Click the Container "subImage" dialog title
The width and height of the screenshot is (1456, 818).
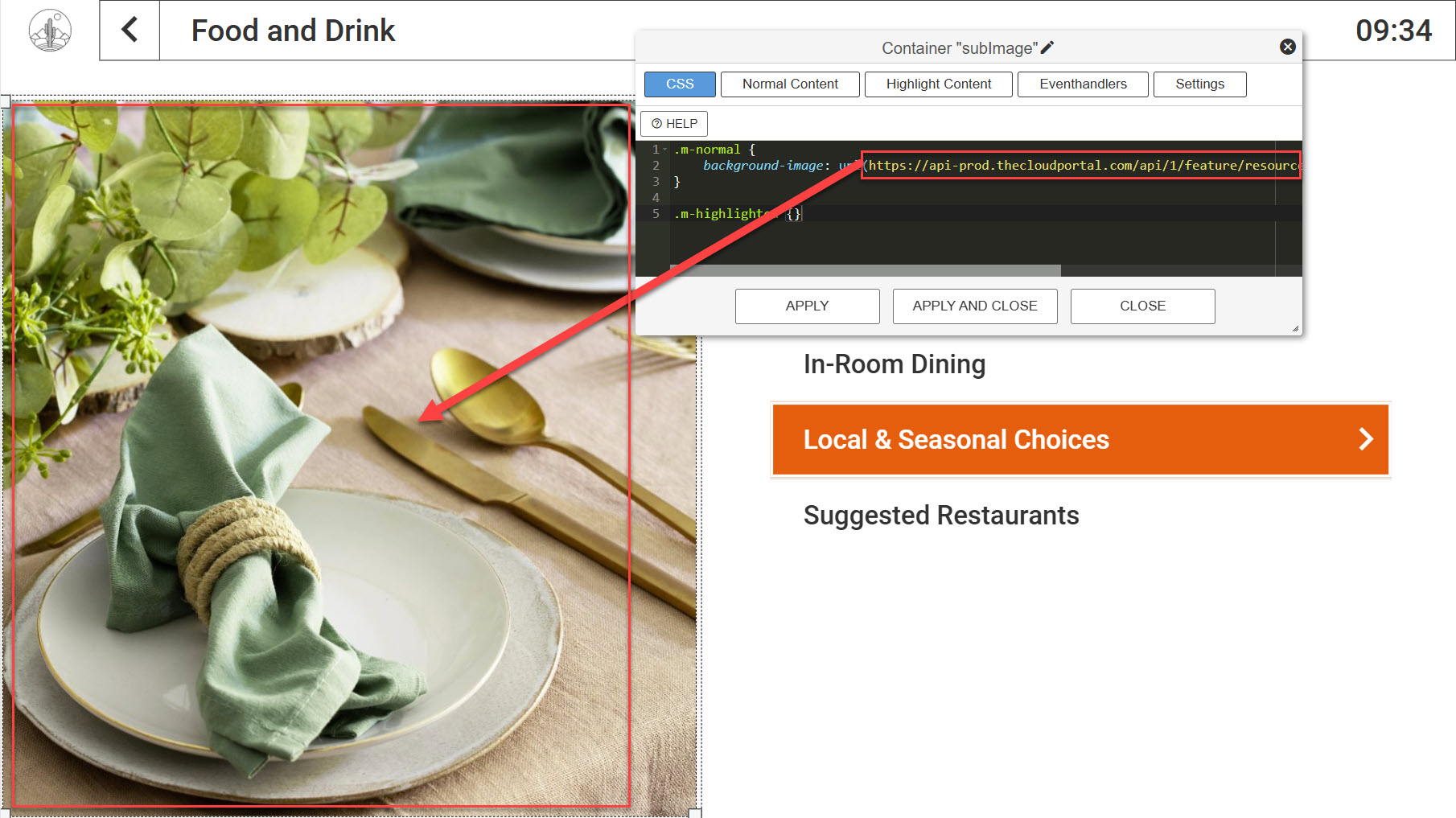click(959, 48)
